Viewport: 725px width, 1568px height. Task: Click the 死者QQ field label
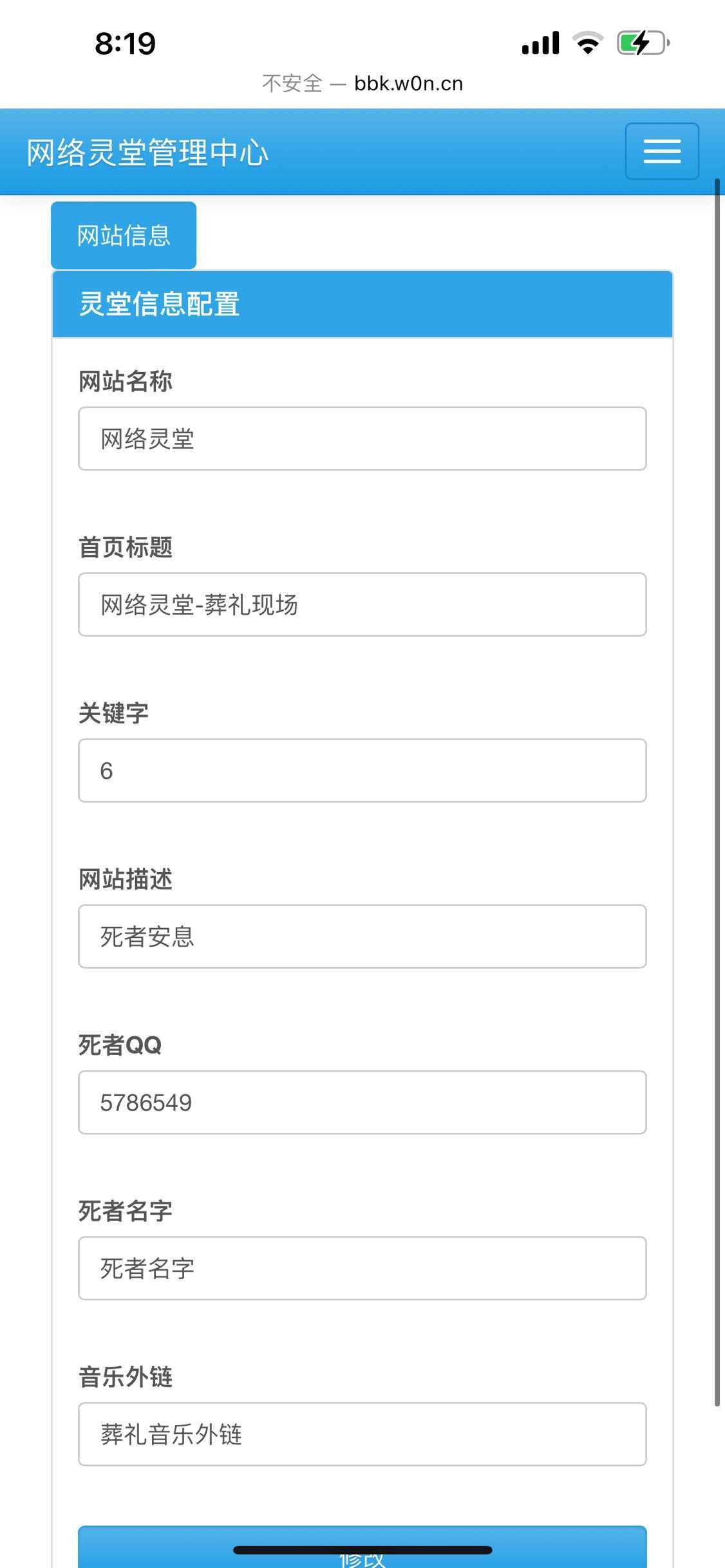pos(120,1045)
